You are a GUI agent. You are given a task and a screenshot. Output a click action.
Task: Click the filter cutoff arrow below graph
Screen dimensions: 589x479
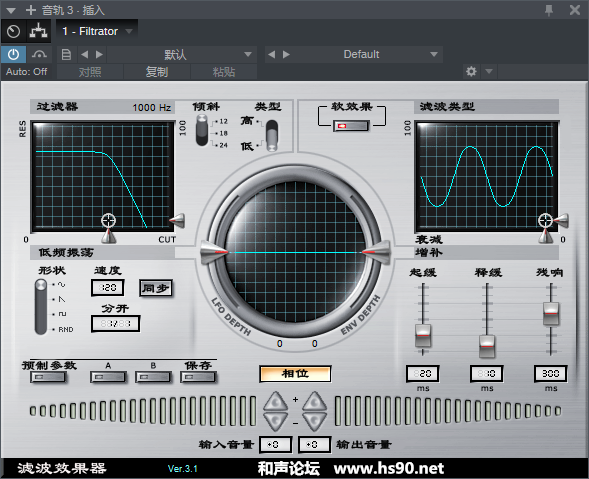click(109, 236)
